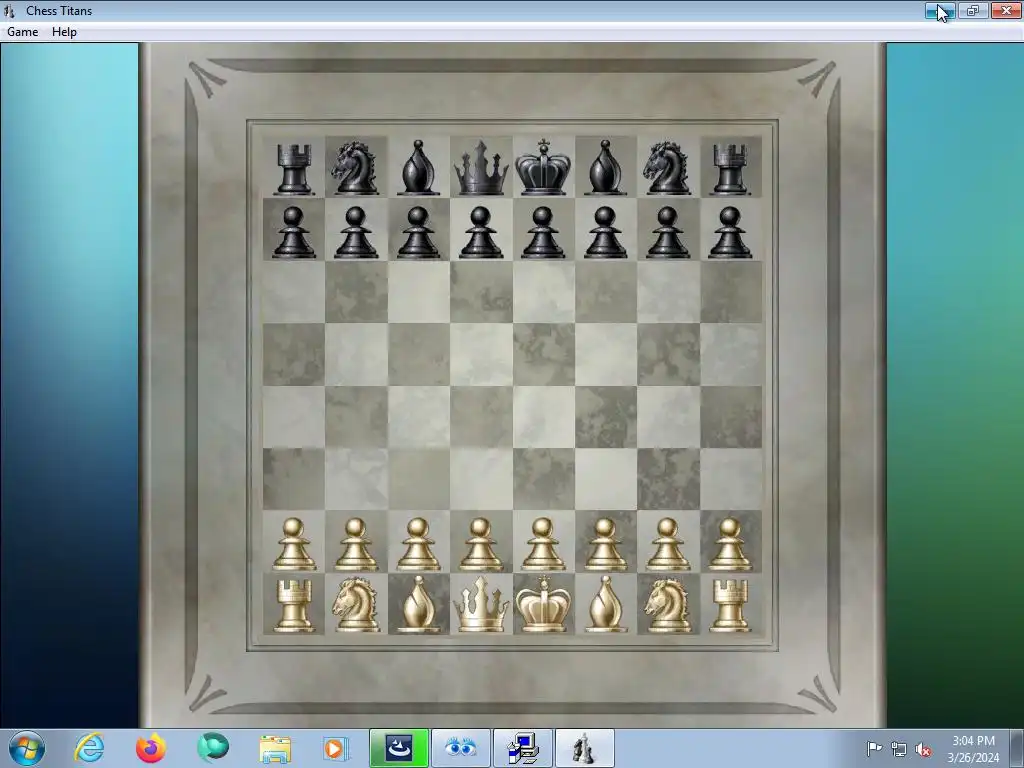The width and height of the screenshot is (1024, 768).
Task: Select the black pawn on g7
Action: coord(667,232)
